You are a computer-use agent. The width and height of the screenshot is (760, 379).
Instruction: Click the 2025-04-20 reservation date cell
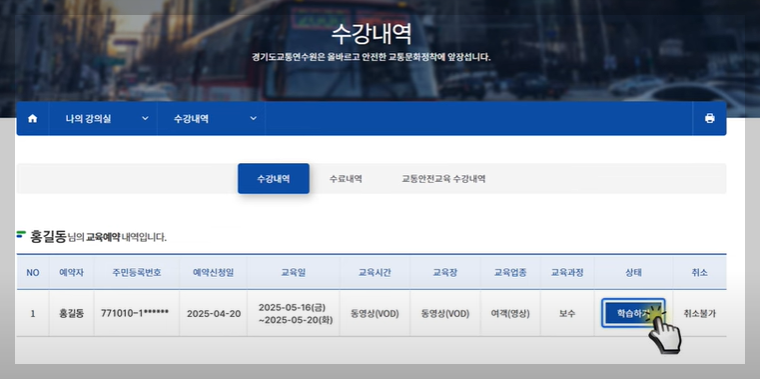214,314
